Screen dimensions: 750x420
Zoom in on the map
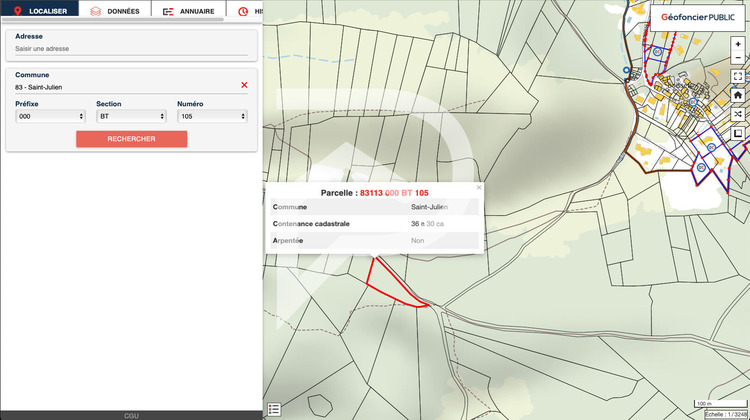(738, 44)
